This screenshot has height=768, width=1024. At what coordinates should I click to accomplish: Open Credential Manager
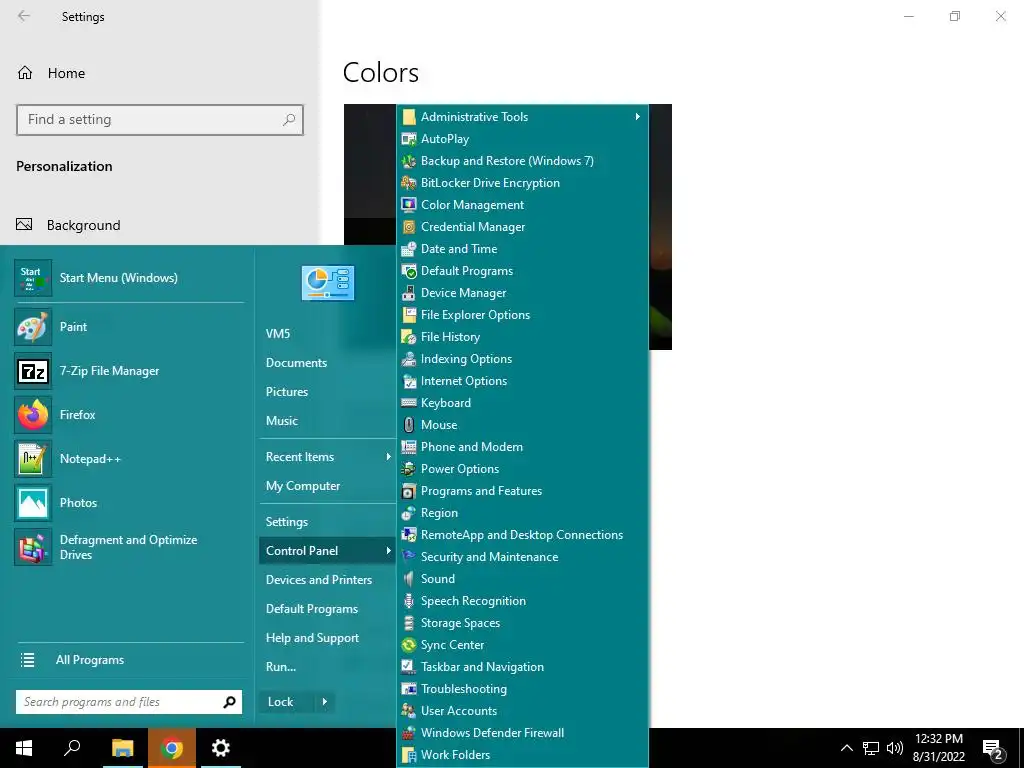click(522, 227)
